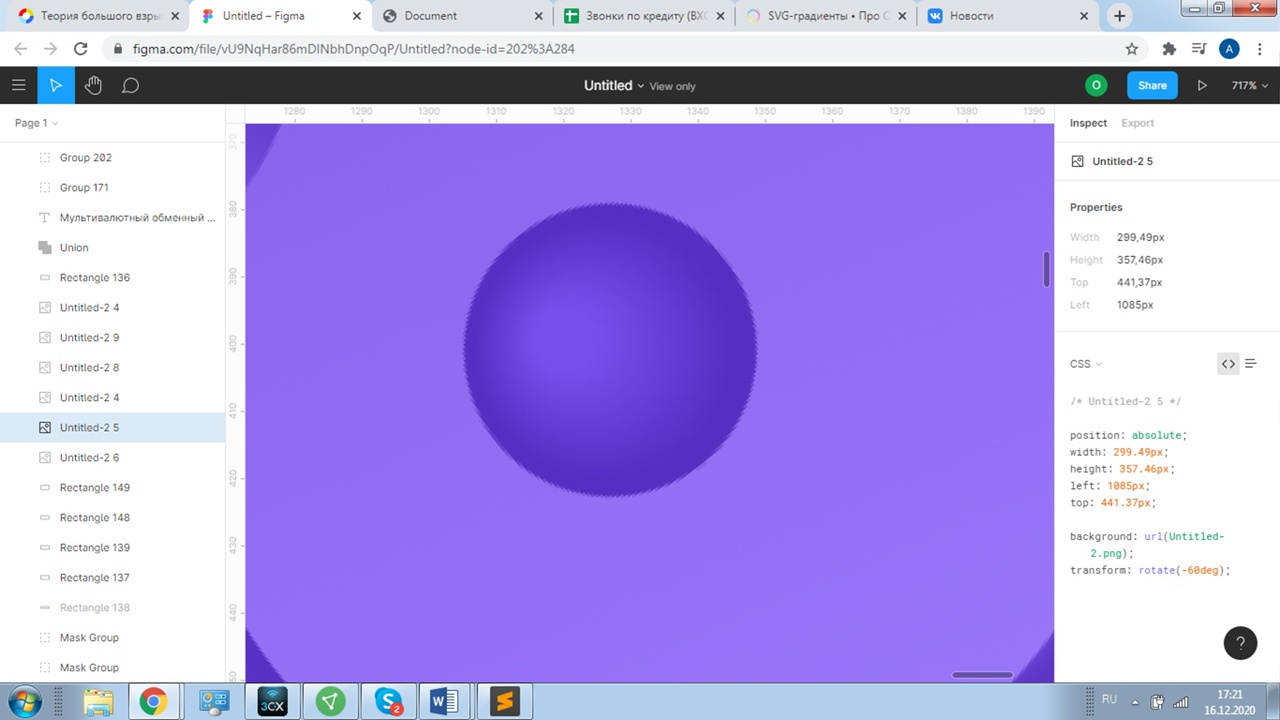Open a new browser tab
Screen dimensions: 1280x720
click(1119, 16)
